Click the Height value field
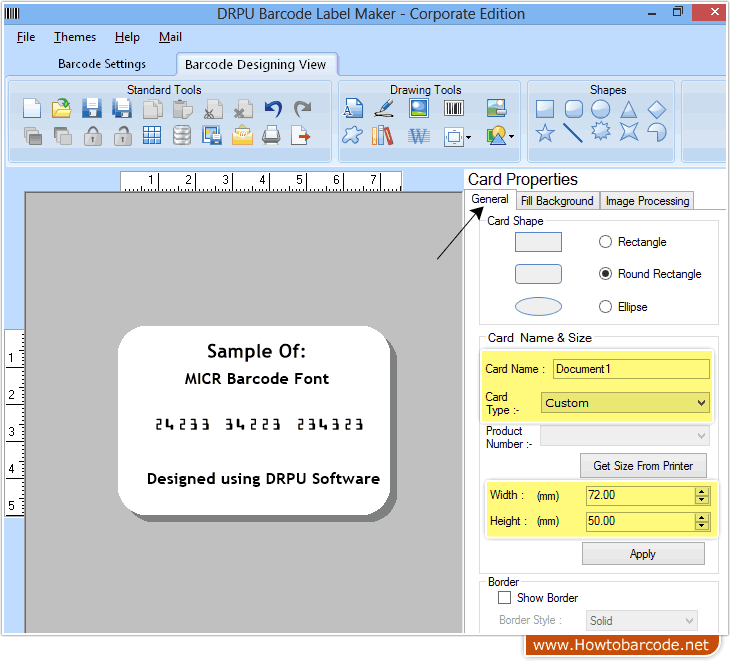 641,521
